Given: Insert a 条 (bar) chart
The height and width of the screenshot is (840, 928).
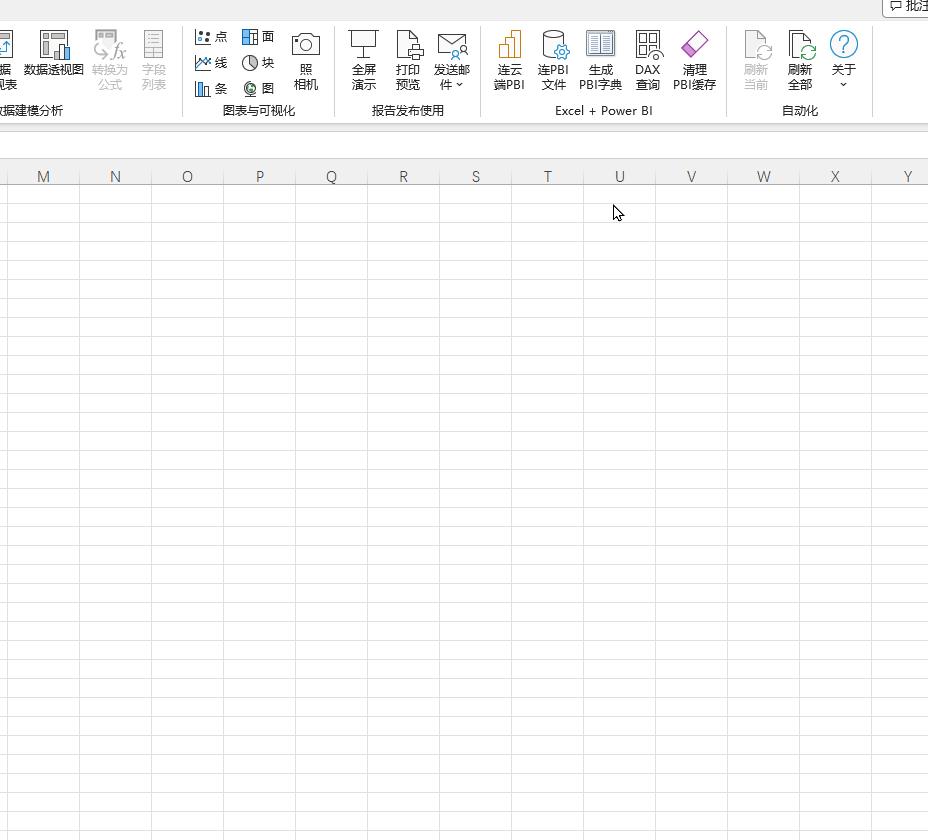Looking at the screenshot, I should click(210, 88).
